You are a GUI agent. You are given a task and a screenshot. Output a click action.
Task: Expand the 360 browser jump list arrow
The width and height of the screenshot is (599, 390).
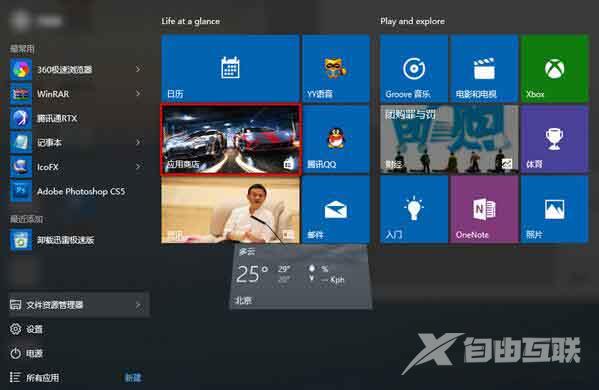(138, 69)
